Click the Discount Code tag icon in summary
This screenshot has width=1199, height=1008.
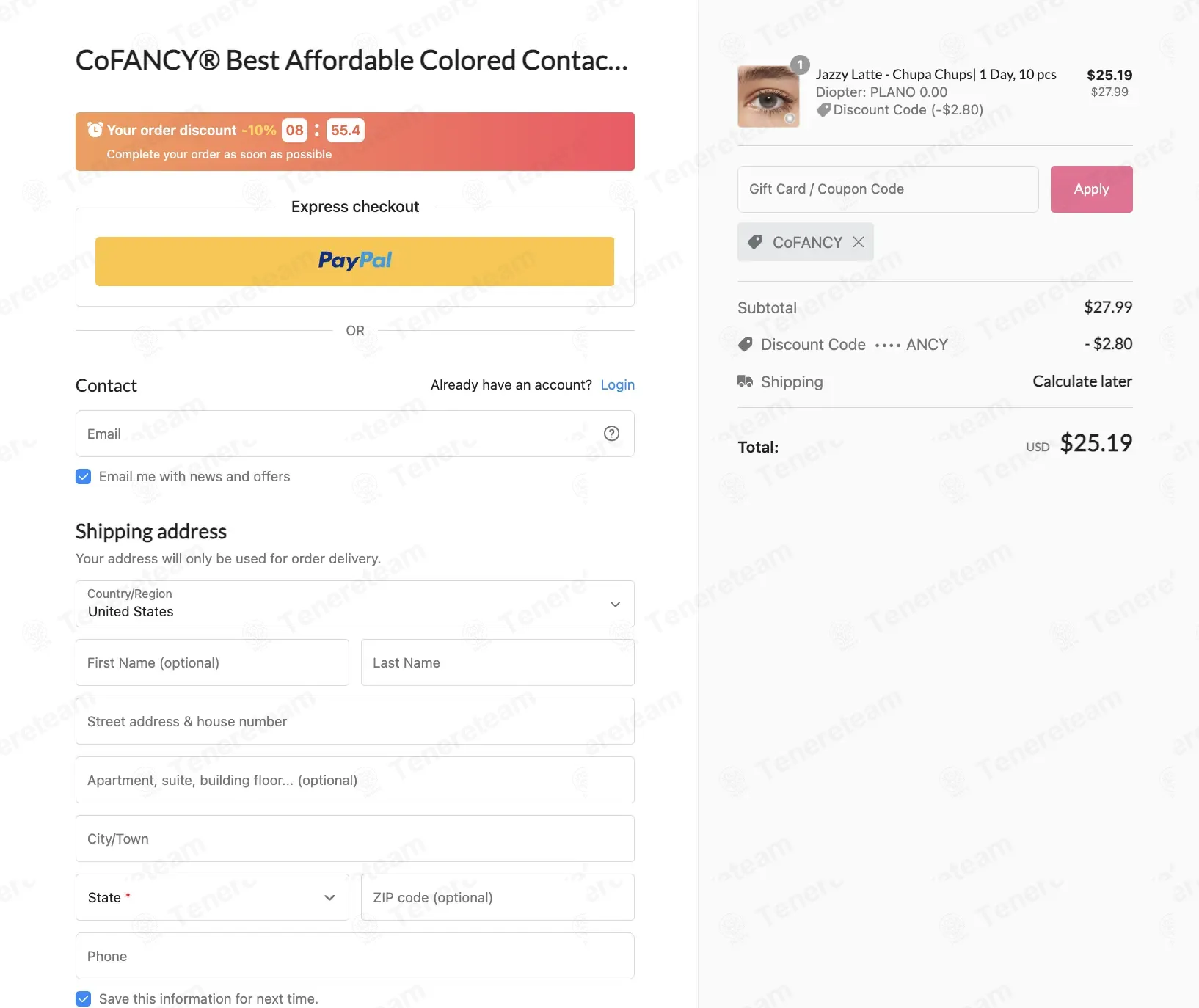pos(745,344)
